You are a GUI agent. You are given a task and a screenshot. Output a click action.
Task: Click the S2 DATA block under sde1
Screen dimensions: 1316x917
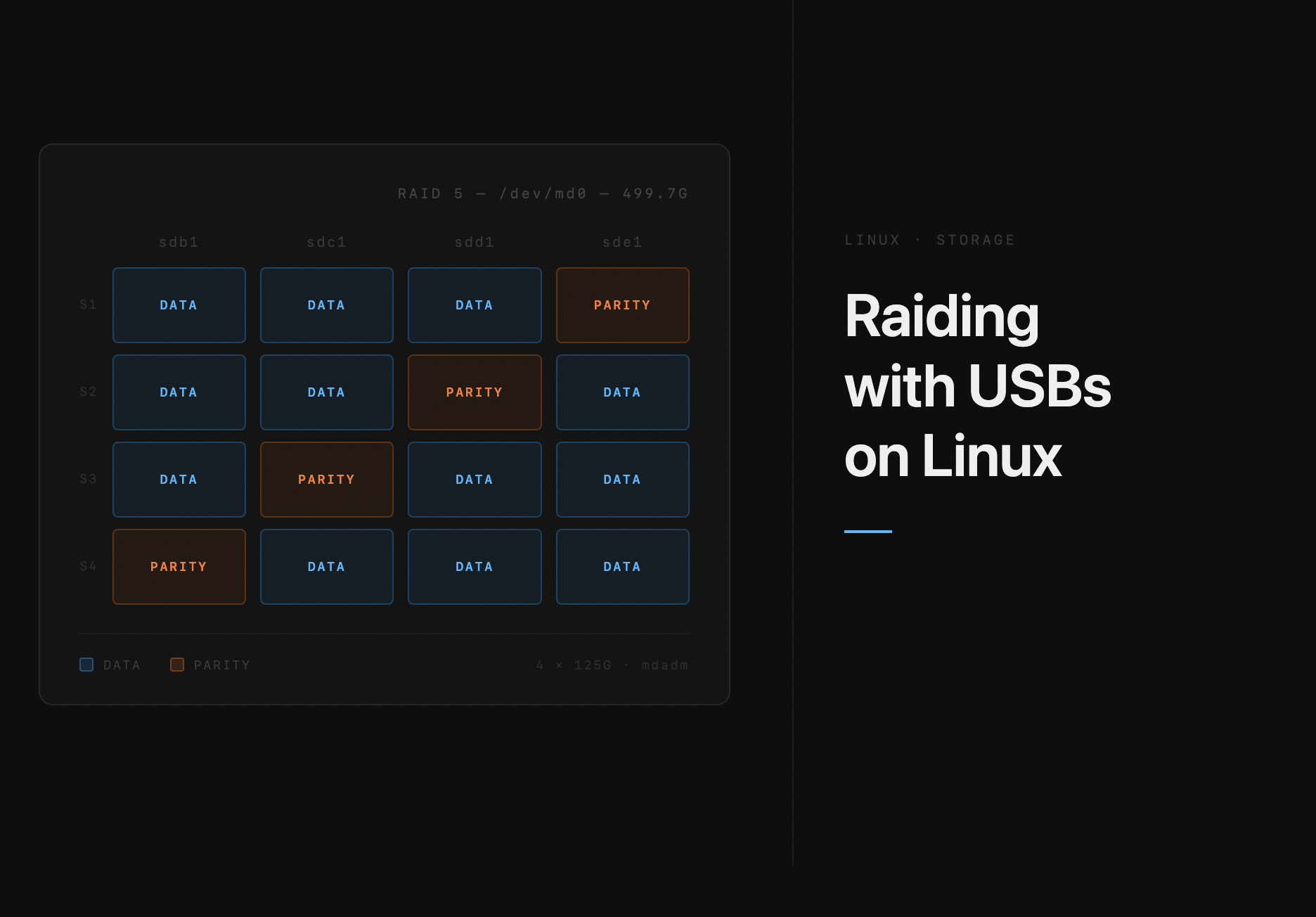click(623, 392)
